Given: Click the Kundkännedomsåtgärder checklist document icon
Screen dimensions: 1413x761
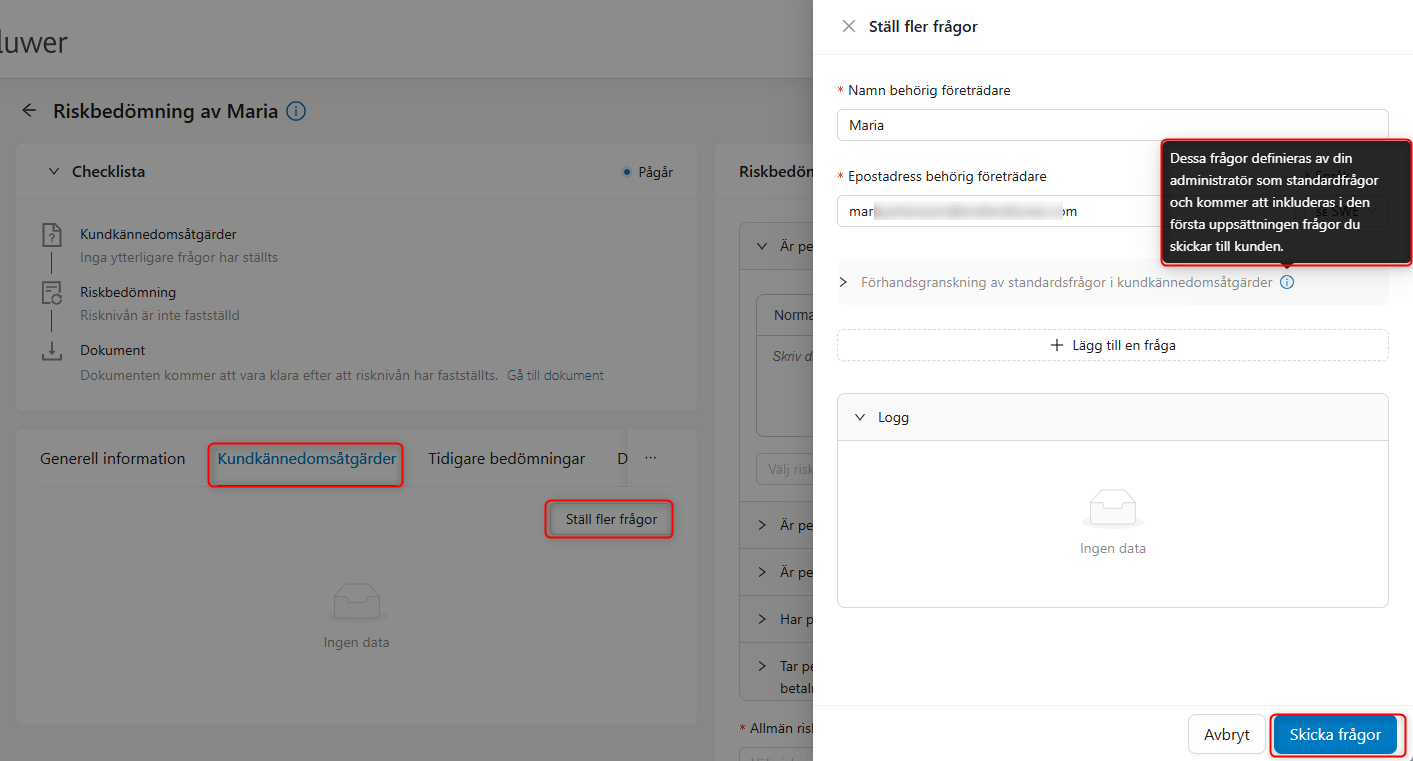Looking at the screenshot, I should pos(52,235).
